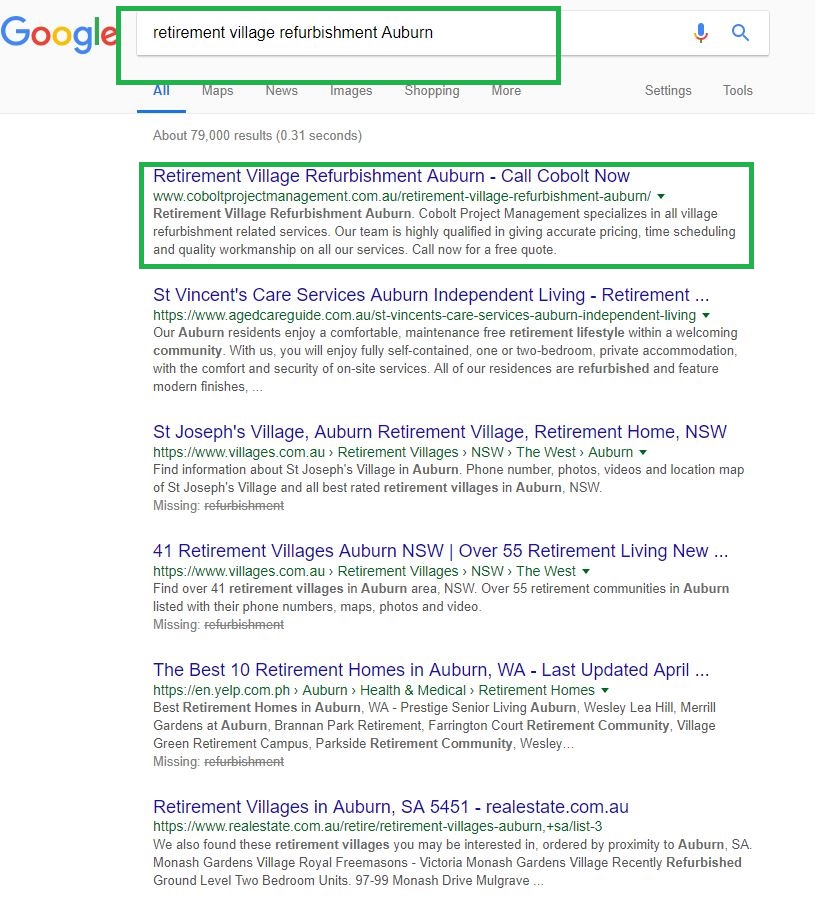The height and width of the screenshot is (909, 815).
Task: Open 41 Retirement Villages Auburn NSW result
Action: (x=440, y=550)
